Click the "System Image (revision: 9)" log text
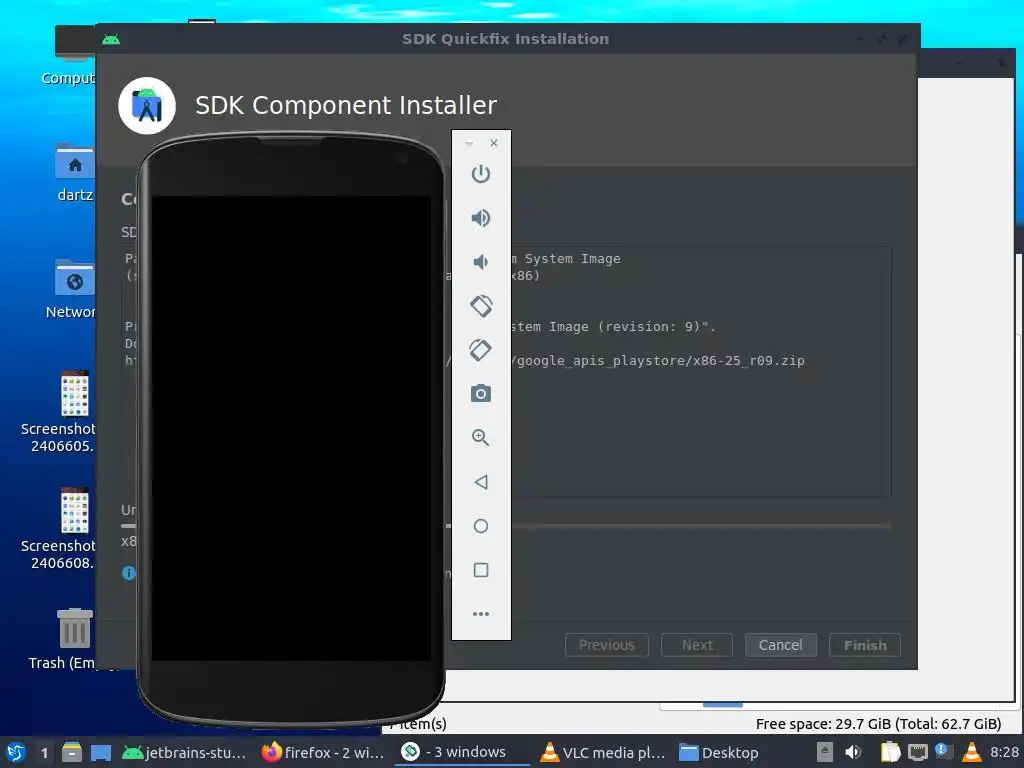Viewport: 1024px width, 768px height. click(613, 327)
